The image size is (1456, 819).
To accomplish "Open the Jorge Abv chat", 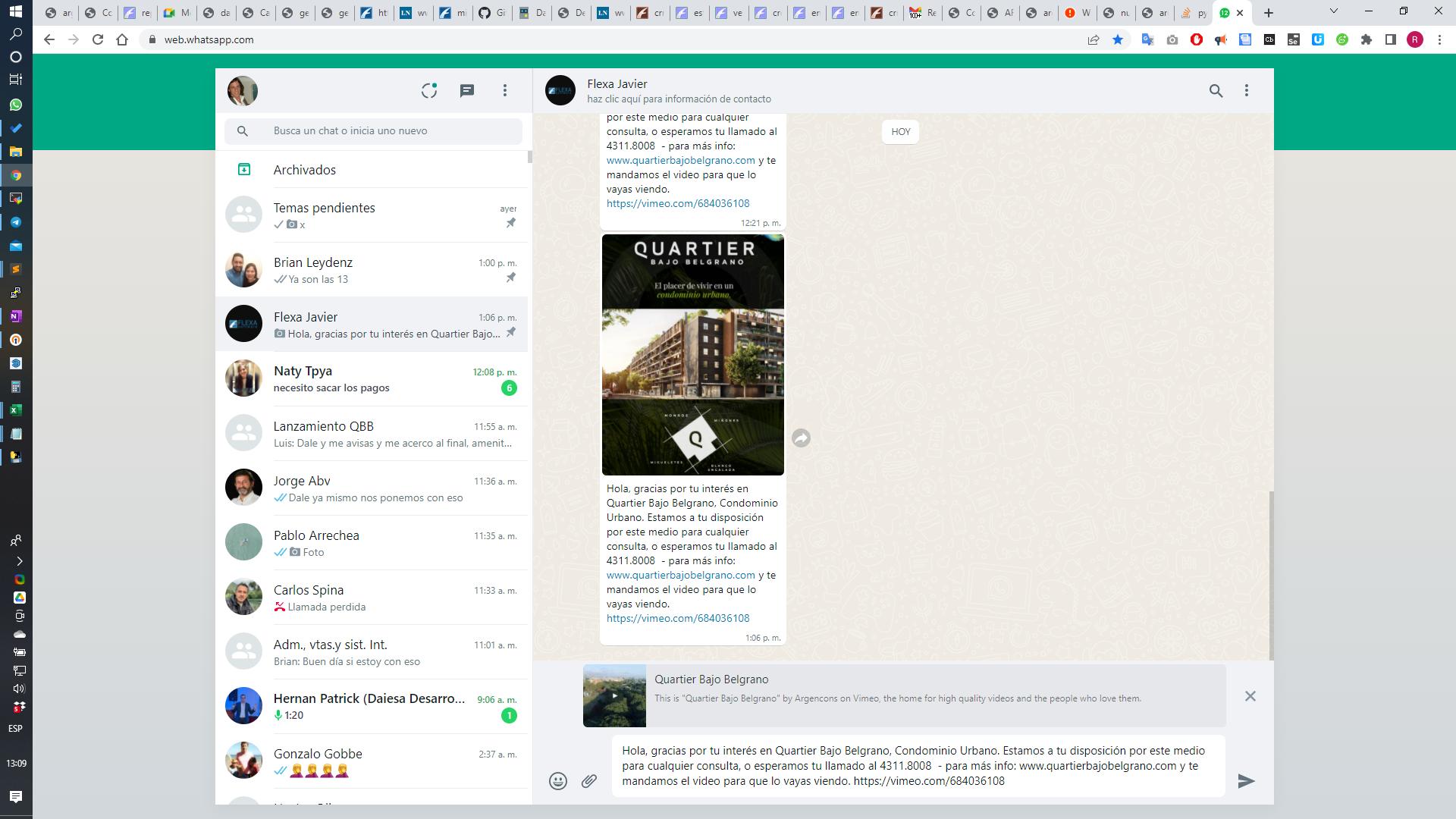I will point(372,488).
